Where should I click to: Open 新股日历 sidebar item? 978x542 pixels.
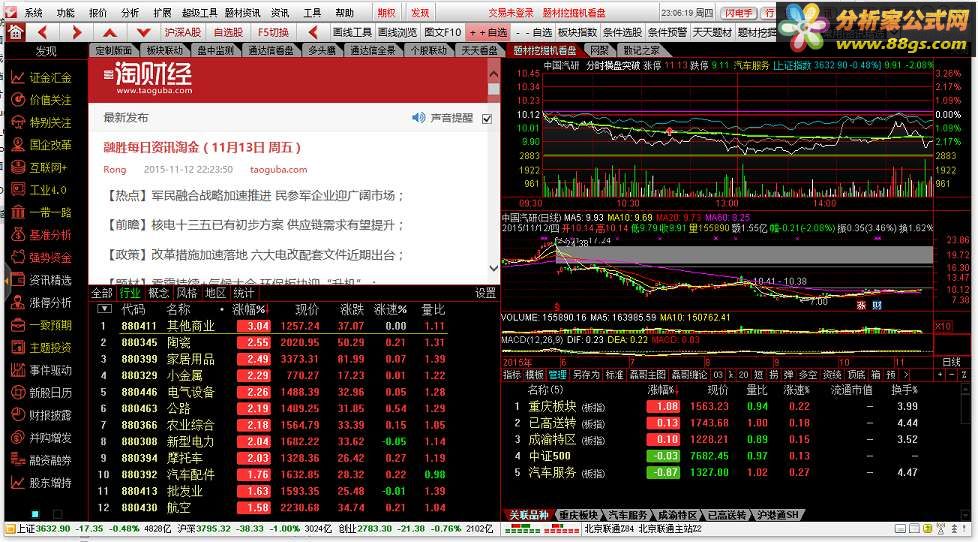42,392
